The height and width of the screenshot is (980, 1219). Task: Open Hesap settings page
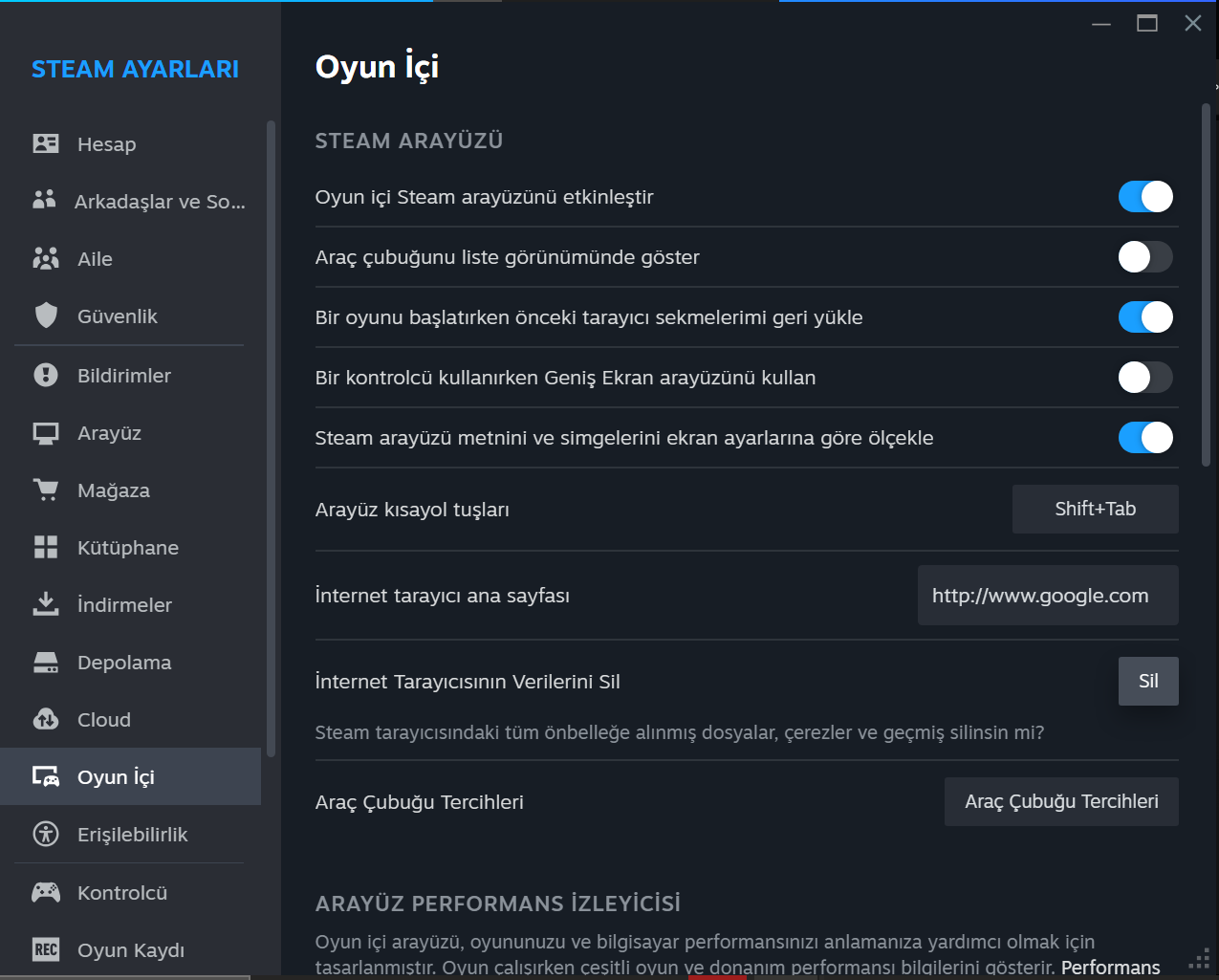[130, 144]
